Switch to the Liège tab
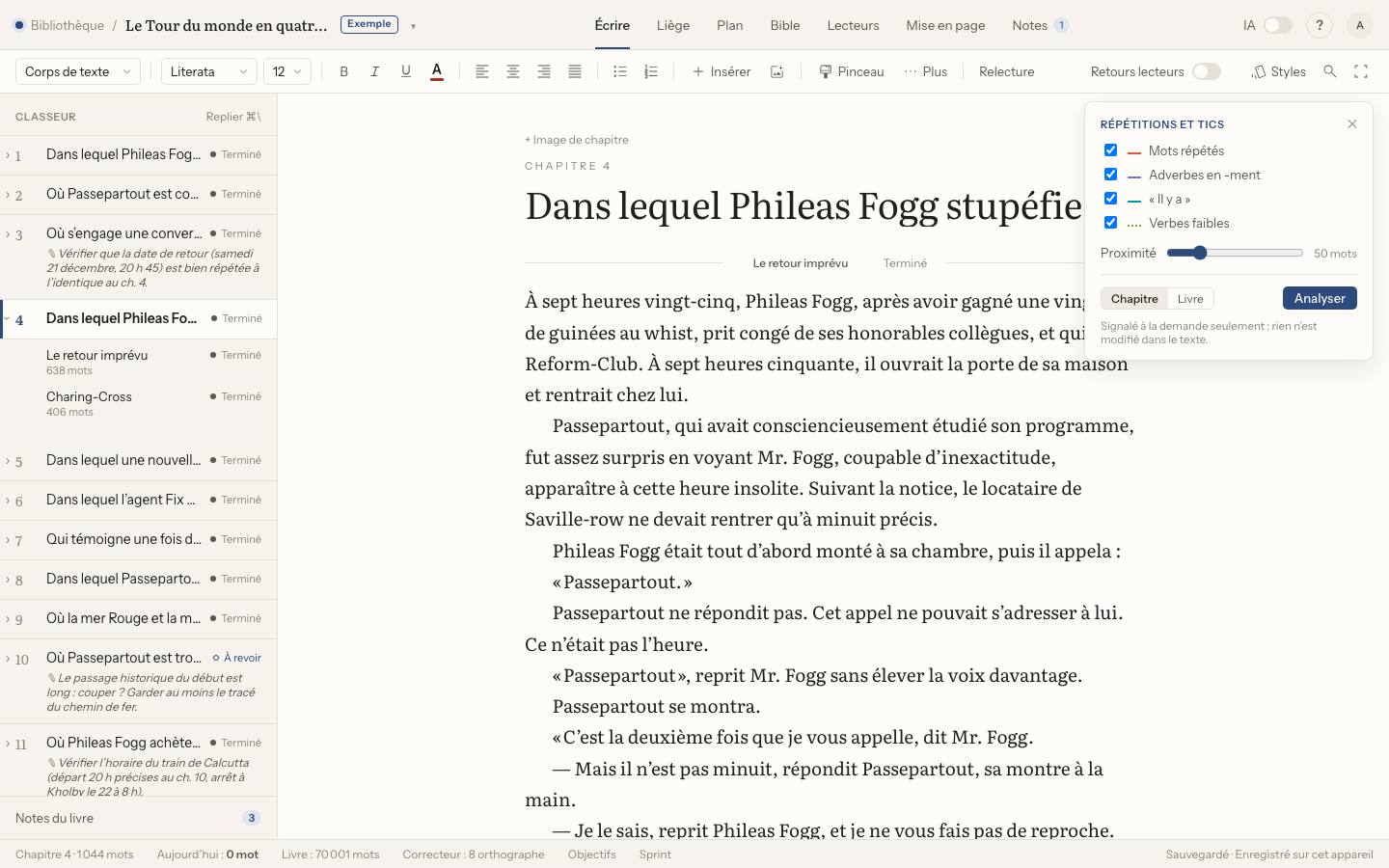1389x868 pixels. tap(673, 26)
